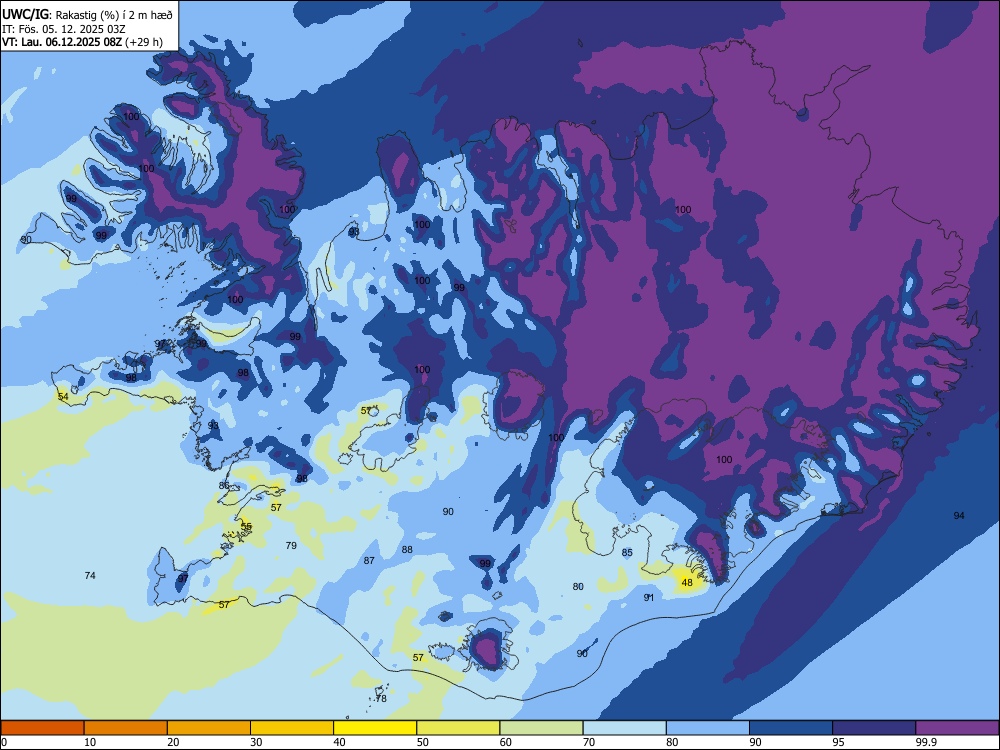
Task: Click the '70' legend scale label
Action: pyautogui.click(x=589, y=742)
